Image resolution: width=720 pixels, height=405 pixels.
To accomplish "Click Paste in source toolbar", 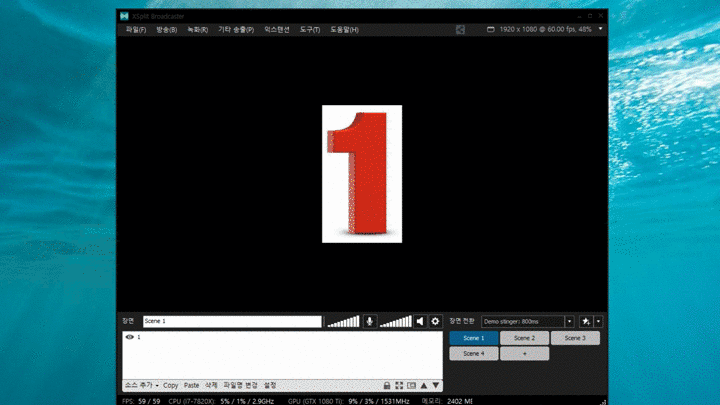I will pos(191,385).
